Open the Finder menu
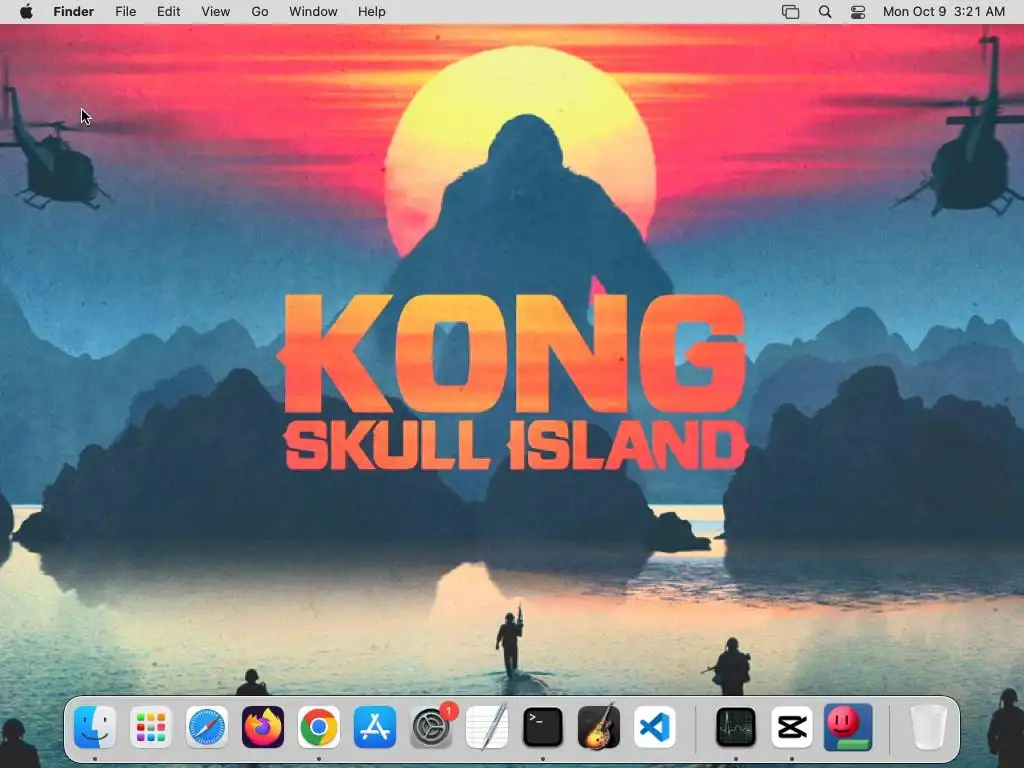1024x768 pixels. pos(74,12)
